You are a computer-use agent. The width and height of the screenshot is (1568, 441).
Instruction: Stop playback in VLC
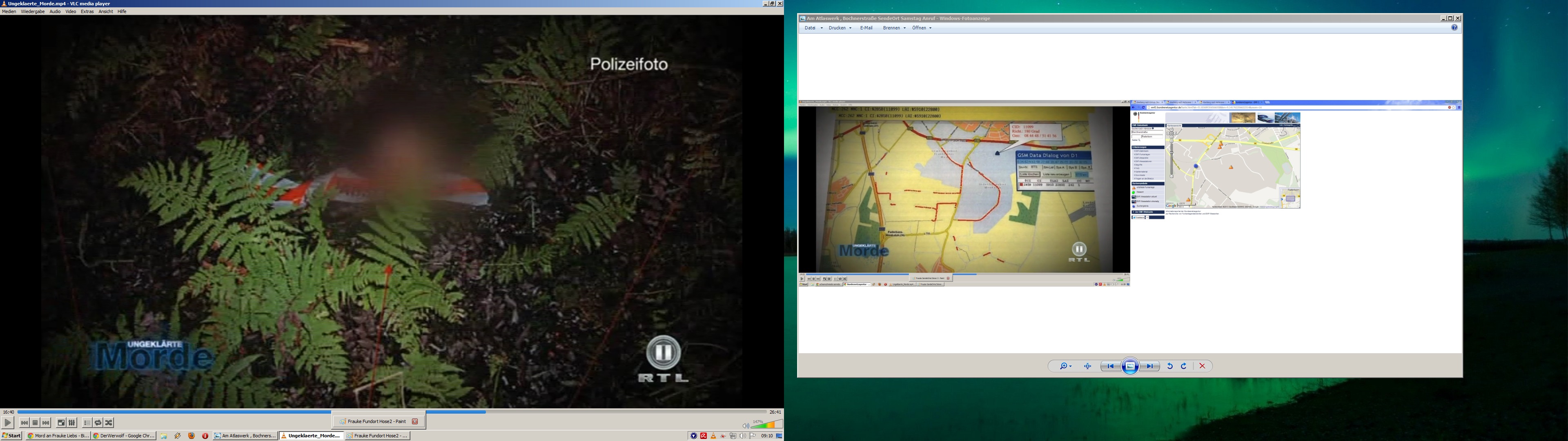pyautogui.click(x=35, y=423)
